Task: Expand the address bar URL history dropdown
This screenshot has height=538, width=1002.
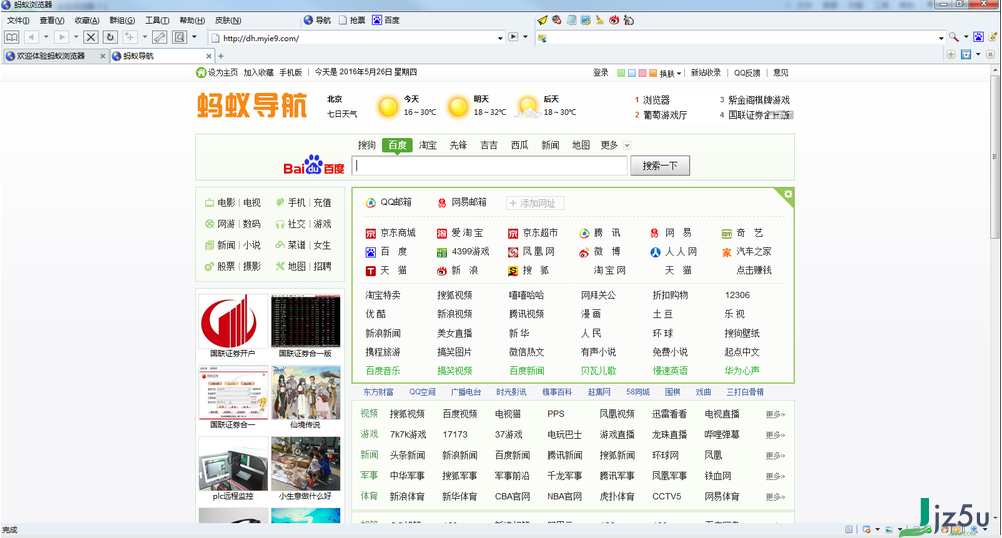Action: coord(500,38)
